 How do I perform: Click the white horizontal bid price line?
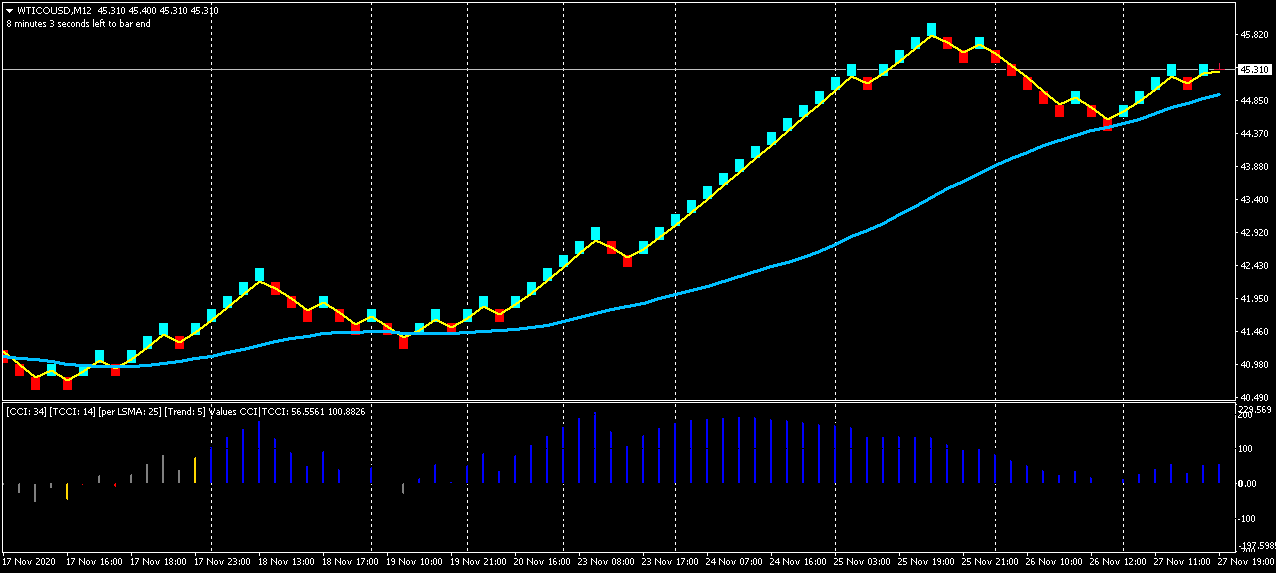coord(618,69)
